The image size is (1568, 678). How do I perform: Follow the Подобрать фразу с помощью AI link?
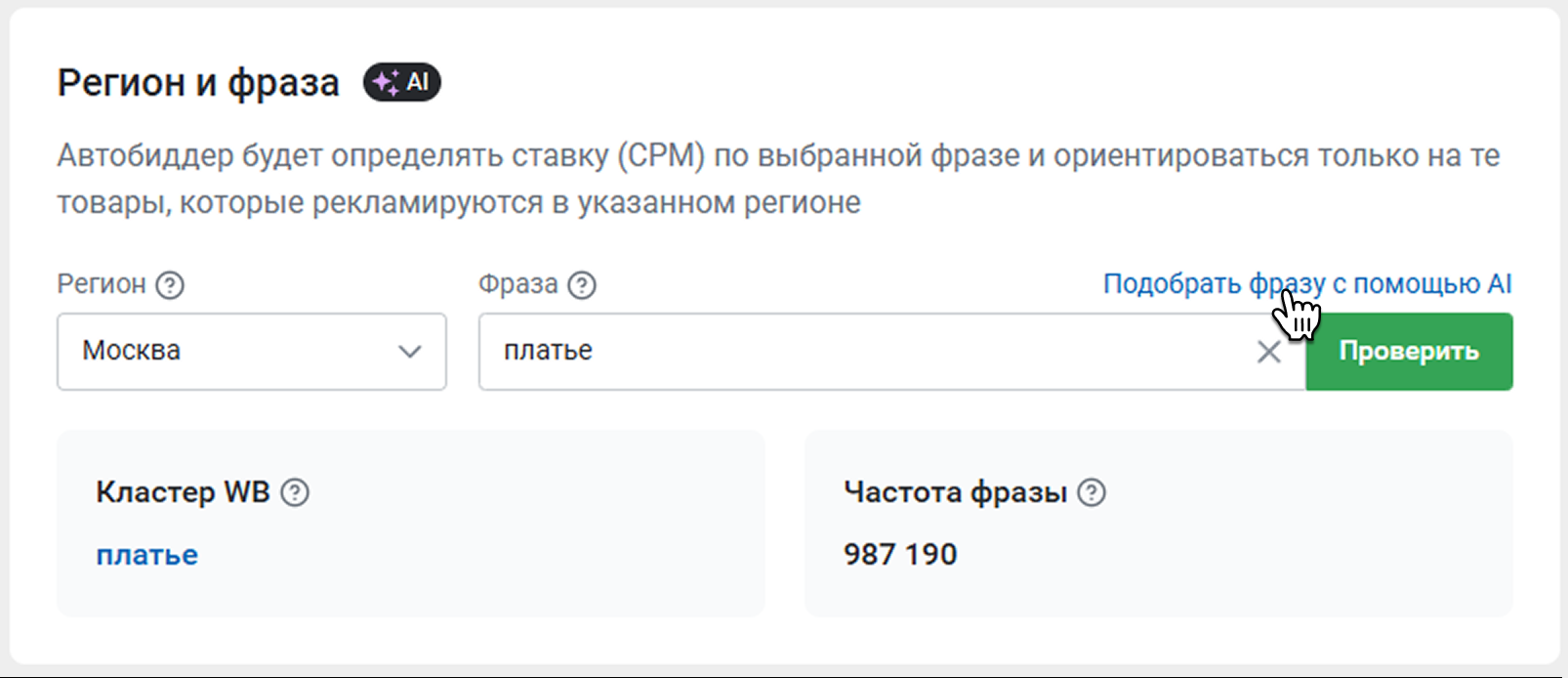click(1307, 284)
